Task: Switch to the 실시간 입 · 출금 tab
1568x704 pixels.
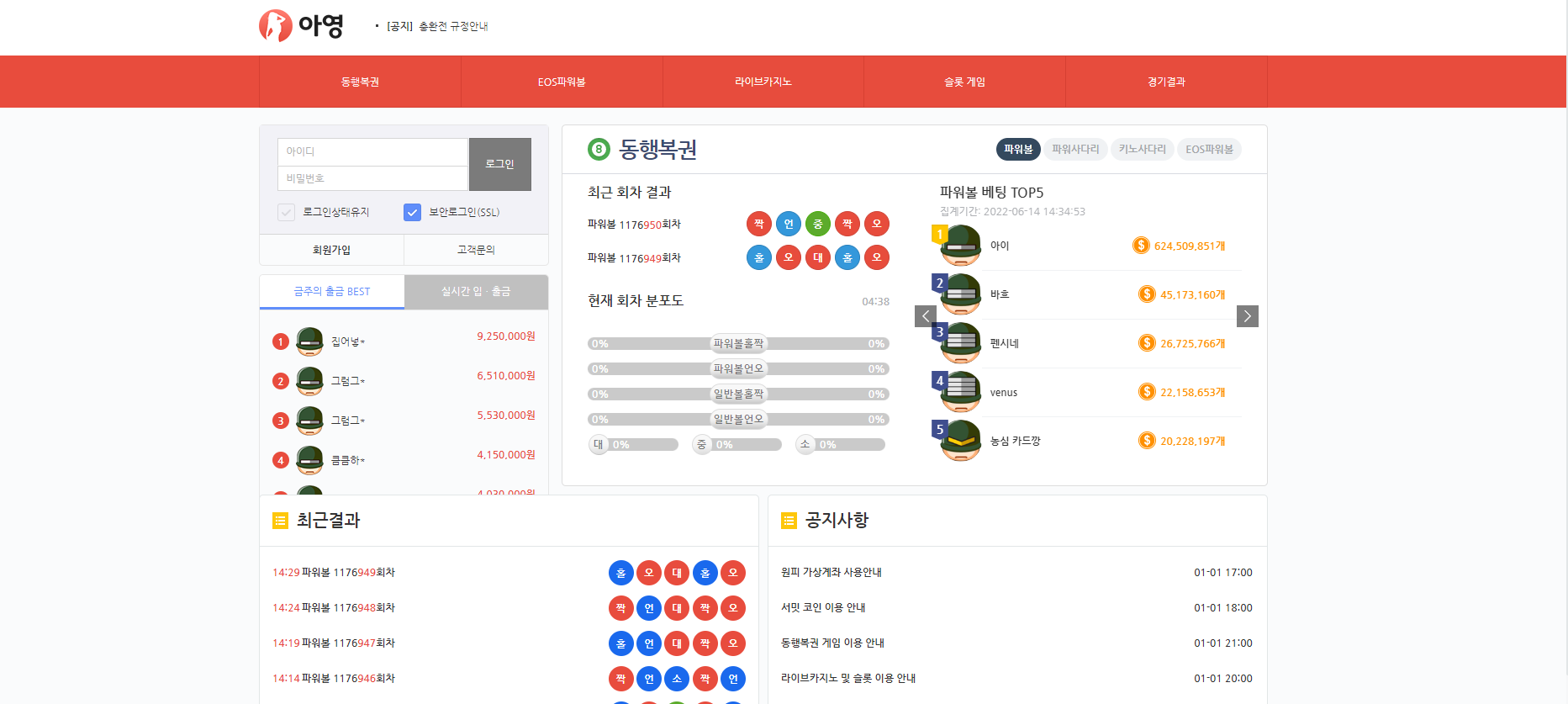Action: tap(476, 291)
